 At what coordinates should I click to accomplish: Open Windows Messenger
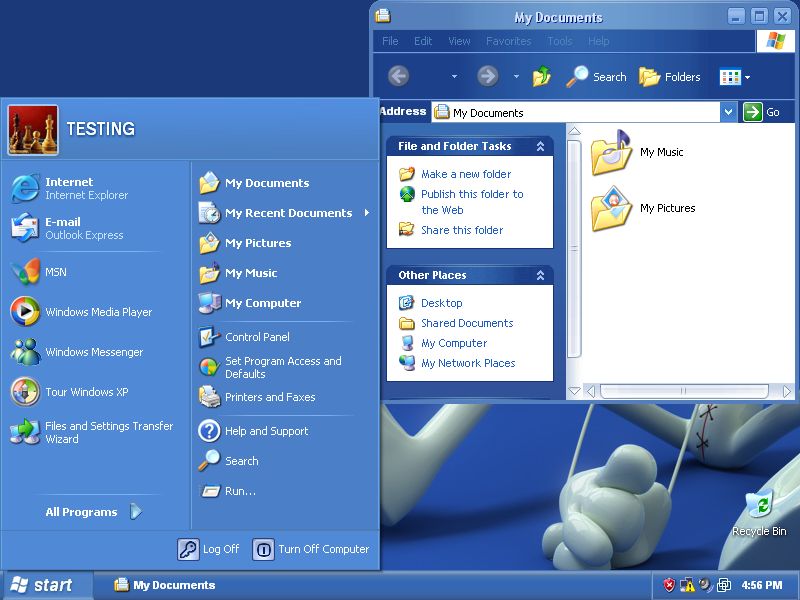point(77,352)
